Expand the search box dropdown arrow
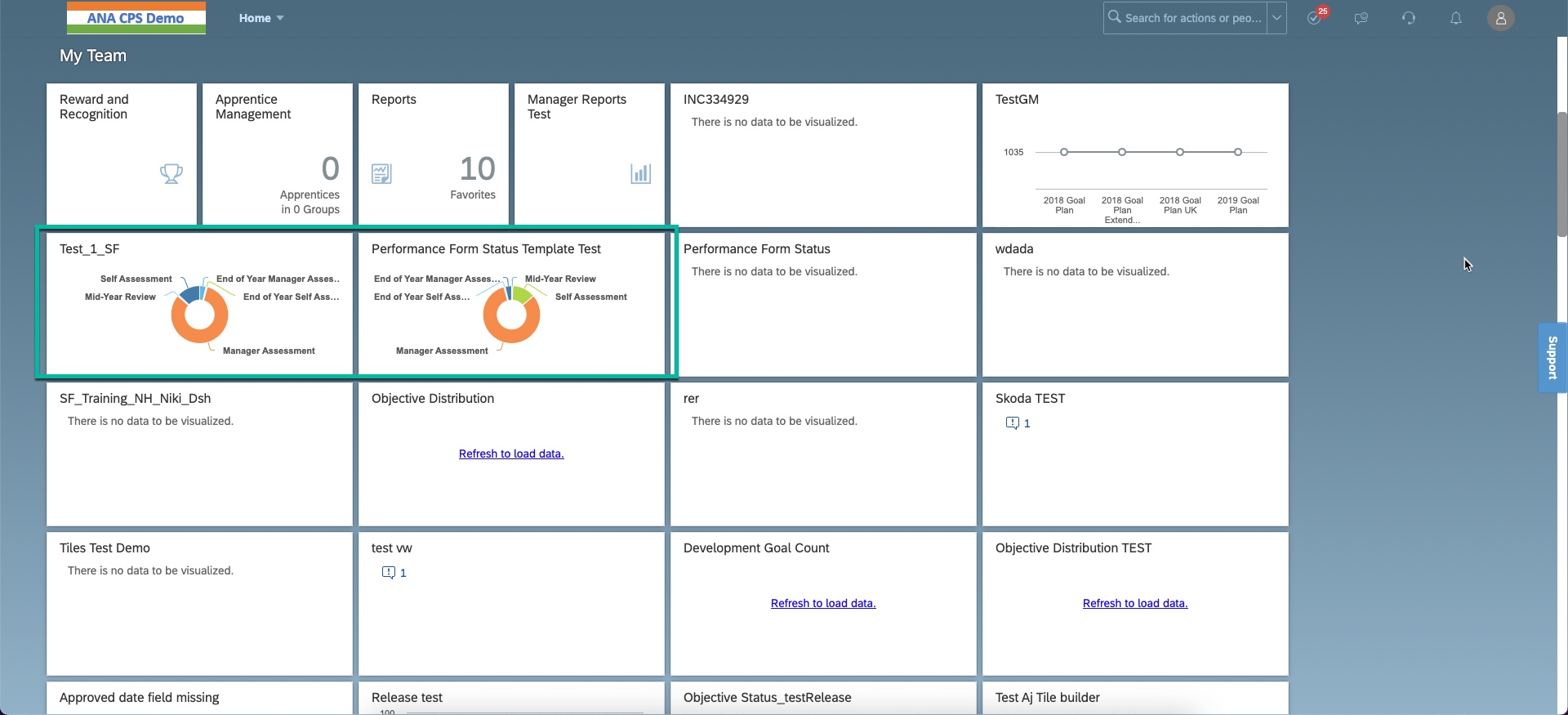The image size is (1568, 715). [x=1276, y=18]
